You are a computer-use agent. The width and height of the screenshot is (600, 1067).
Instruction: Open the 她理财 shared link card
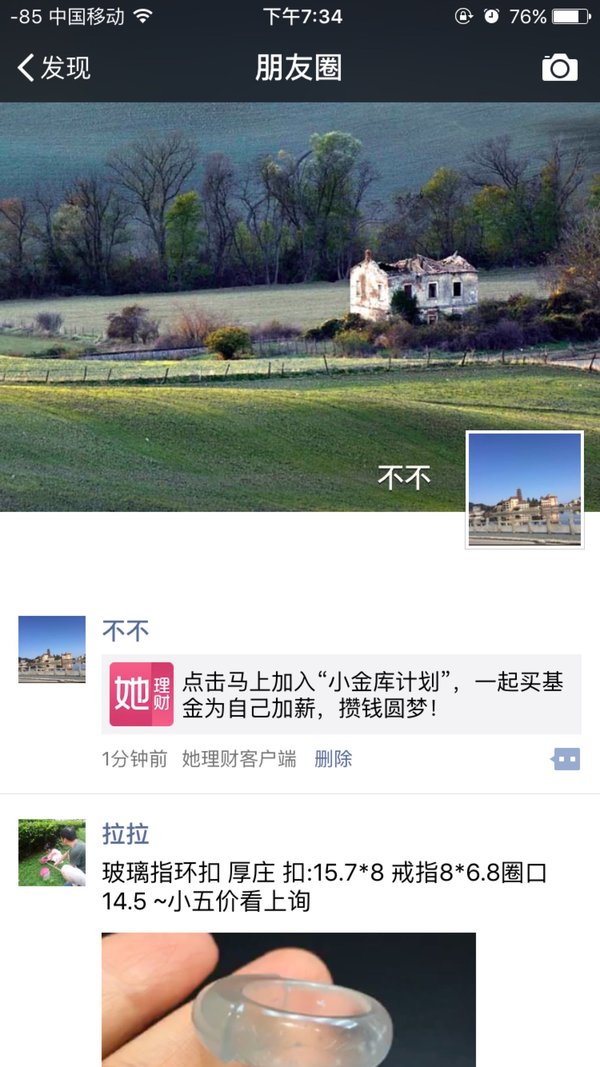point(341,694)
